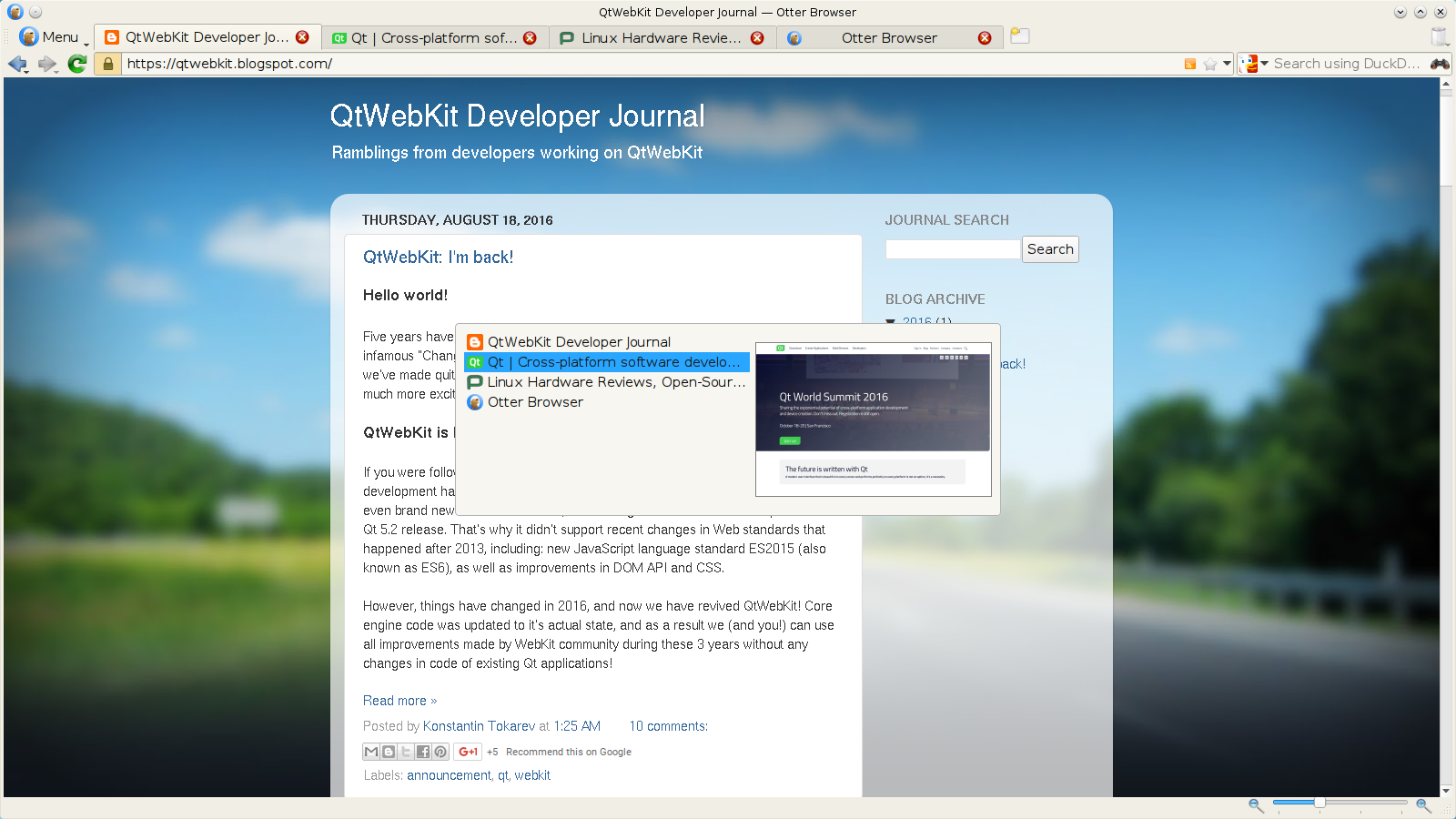Click the address bar URL field
This screenshot has height=819, width=1456.
point(651,64)
